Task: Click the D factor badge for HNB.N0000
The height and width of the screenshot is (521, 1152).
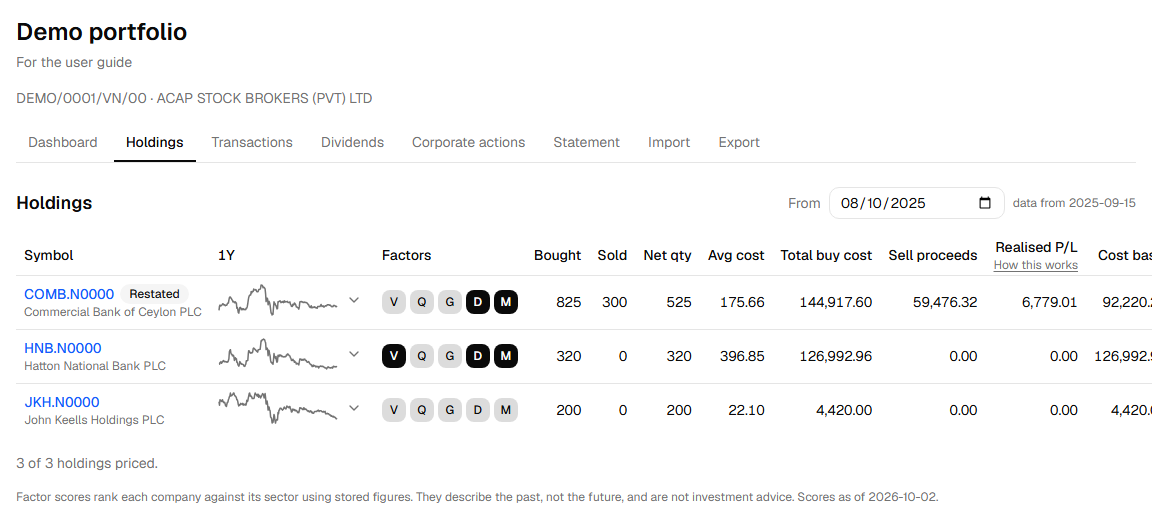Action: coord(478,356)
